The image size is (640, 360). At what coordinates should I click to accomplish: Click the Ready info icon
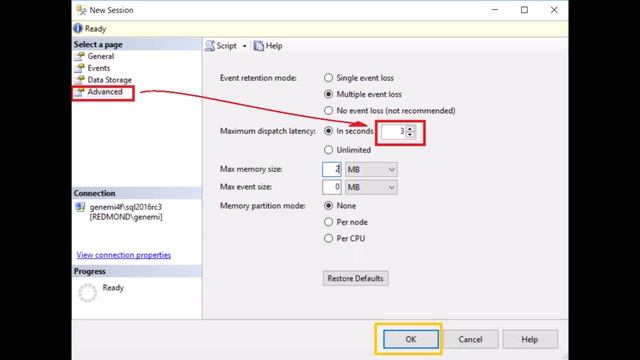(78, 29)
